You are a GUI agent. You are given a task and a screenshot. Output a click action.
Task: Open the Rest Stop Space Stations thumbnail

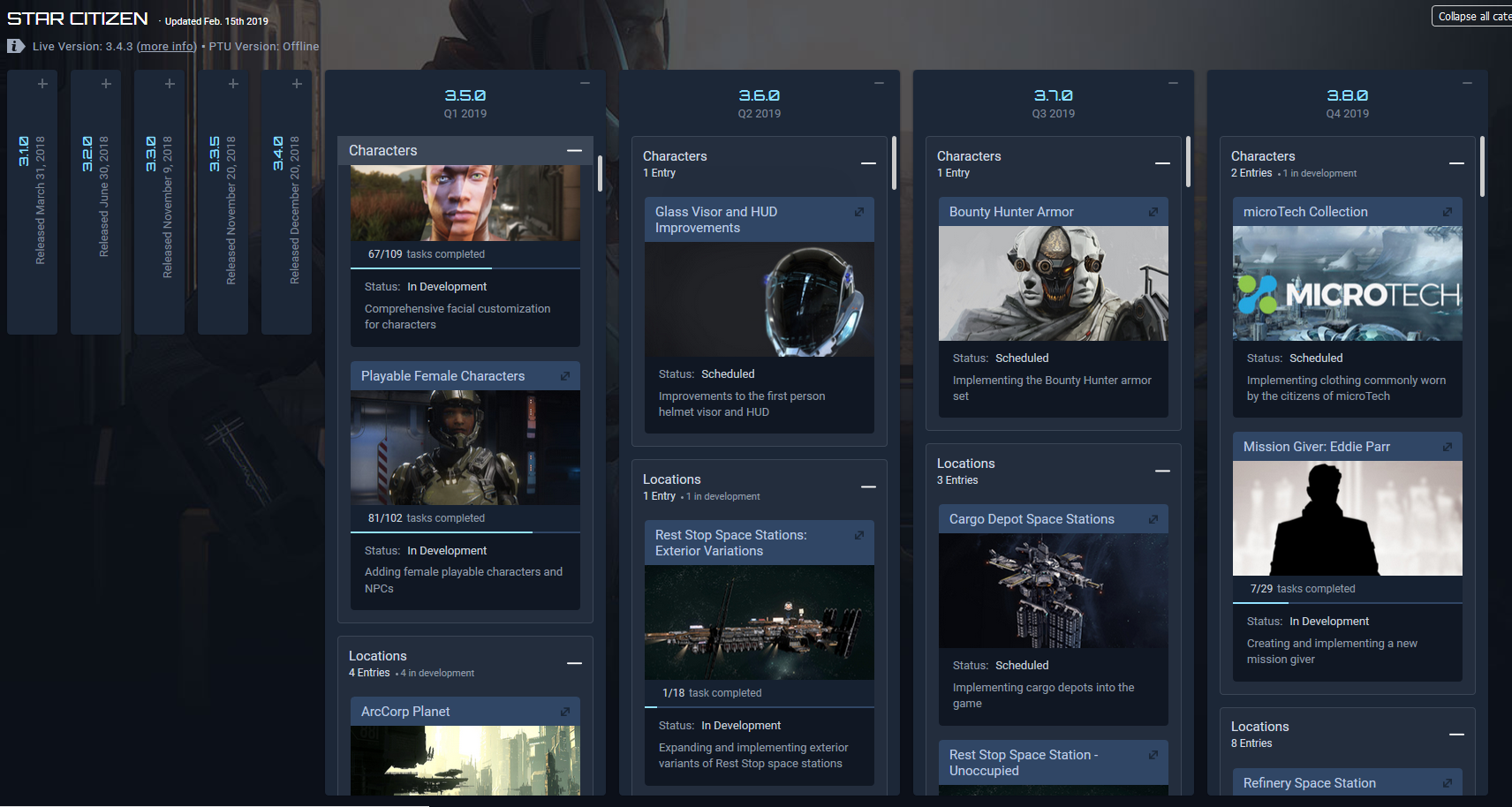coord(759,622)
